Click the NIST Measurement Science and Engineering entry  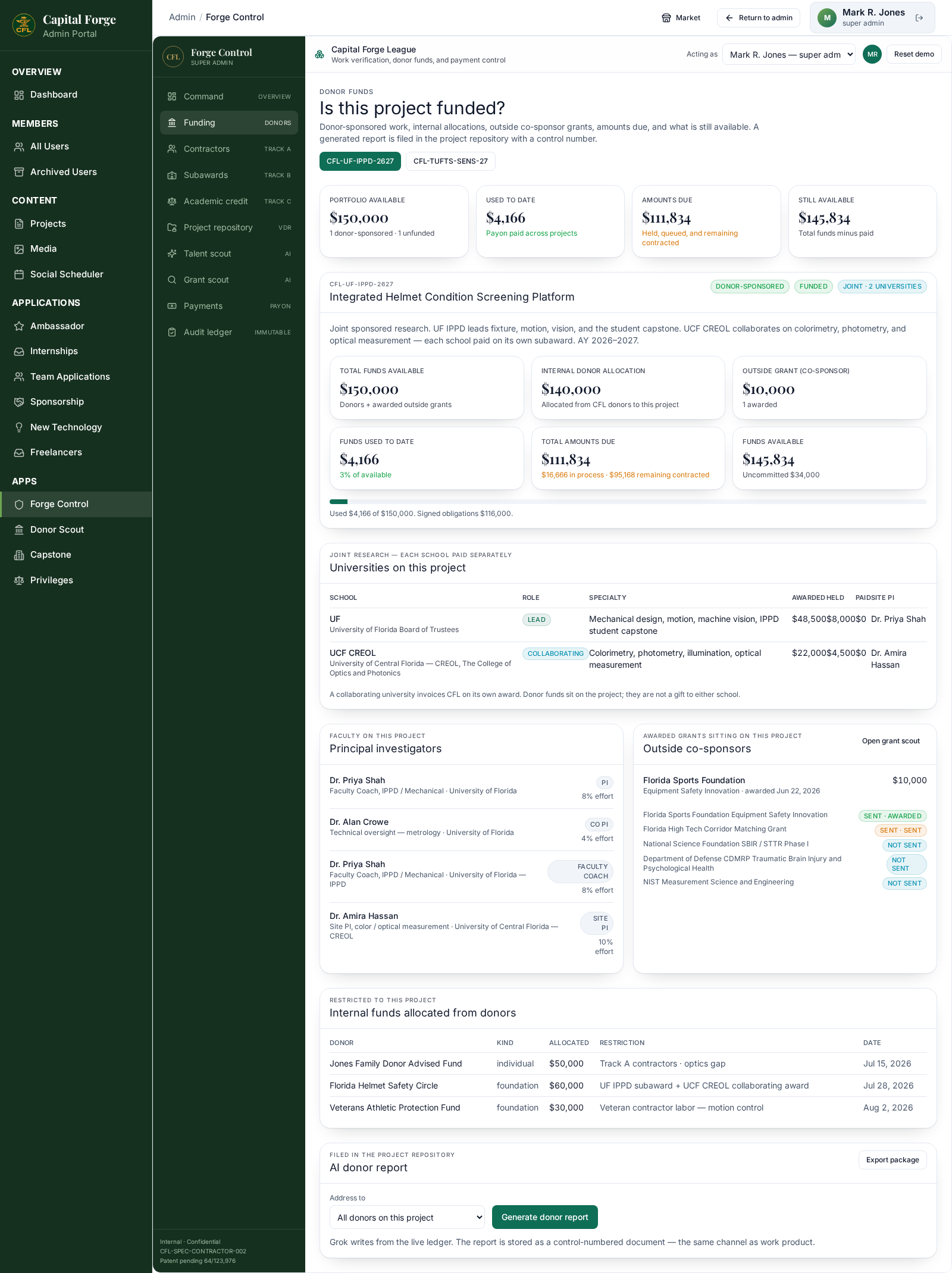click(x=785, y=883)
